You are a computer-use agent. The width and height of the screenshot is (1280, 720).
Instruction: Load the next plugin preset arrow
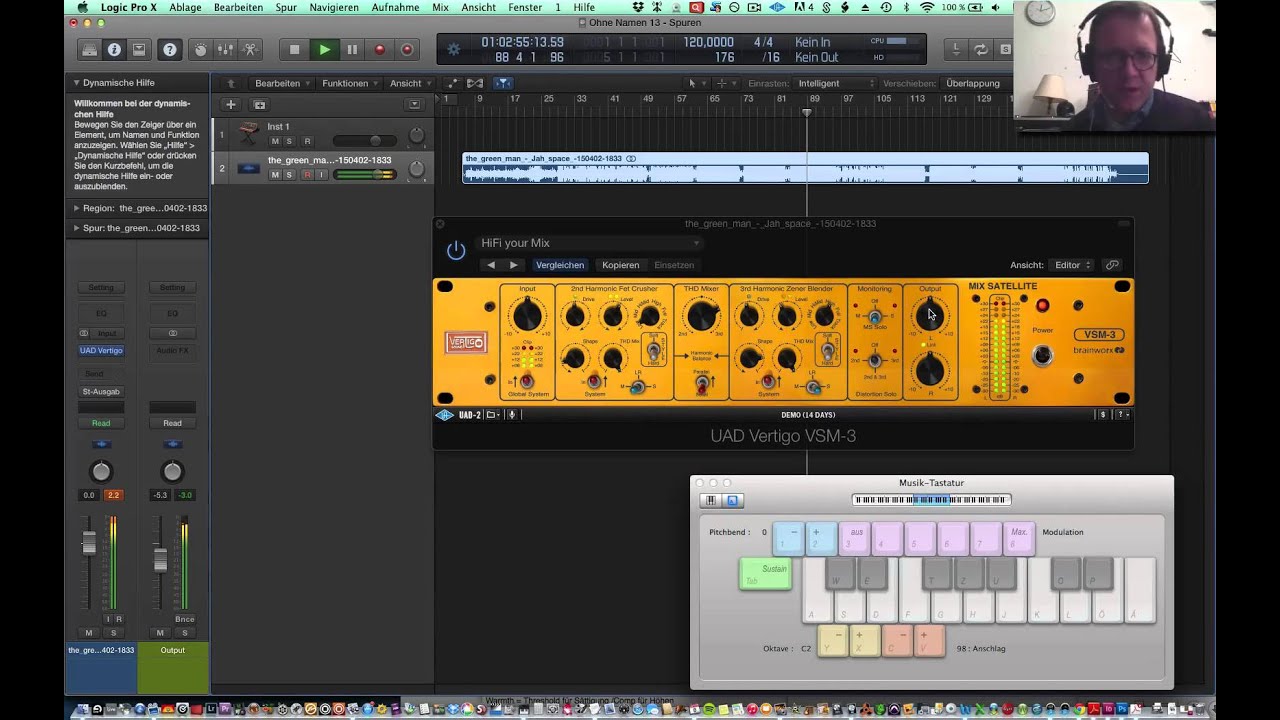(513, 265)
